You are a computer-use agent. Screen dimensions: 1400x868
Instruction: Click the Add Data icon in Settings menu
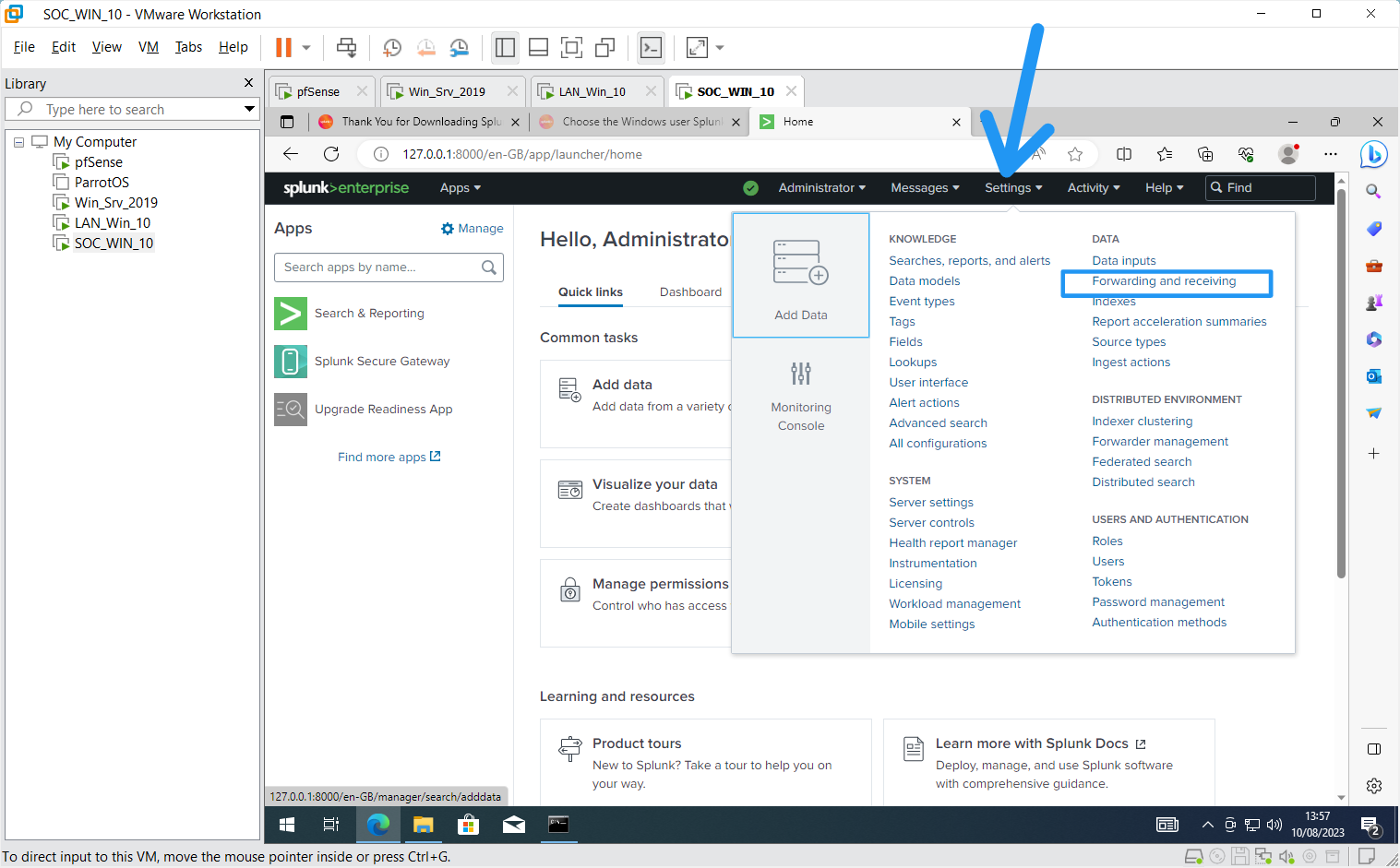click(801, 276)
